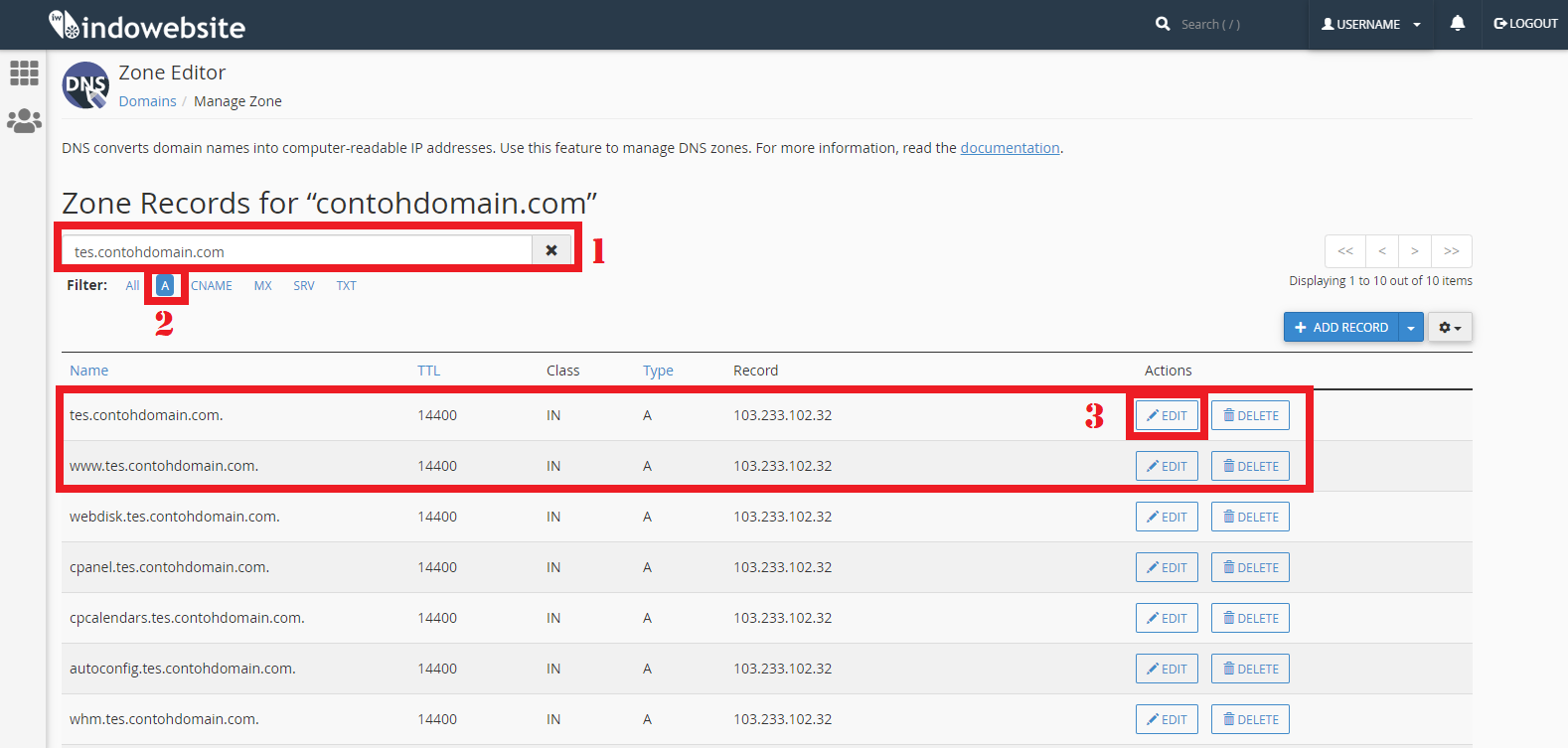Select the webdisk.tes.contohdomain.com. name cell
Image resolution: width=1568 pixels, height=748 pixels.
(175, 517)
